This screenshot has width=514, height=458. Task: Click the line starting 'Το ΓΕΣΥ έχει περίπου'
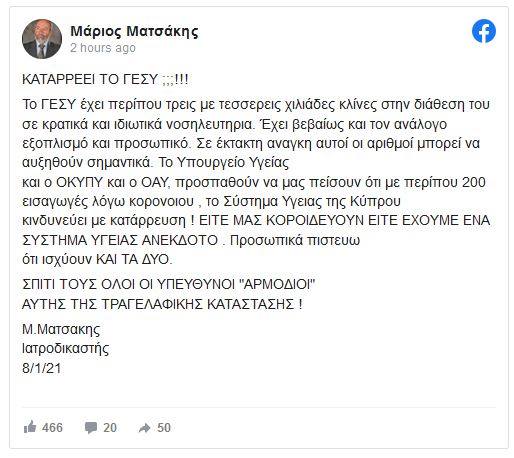tap(256, 104)
